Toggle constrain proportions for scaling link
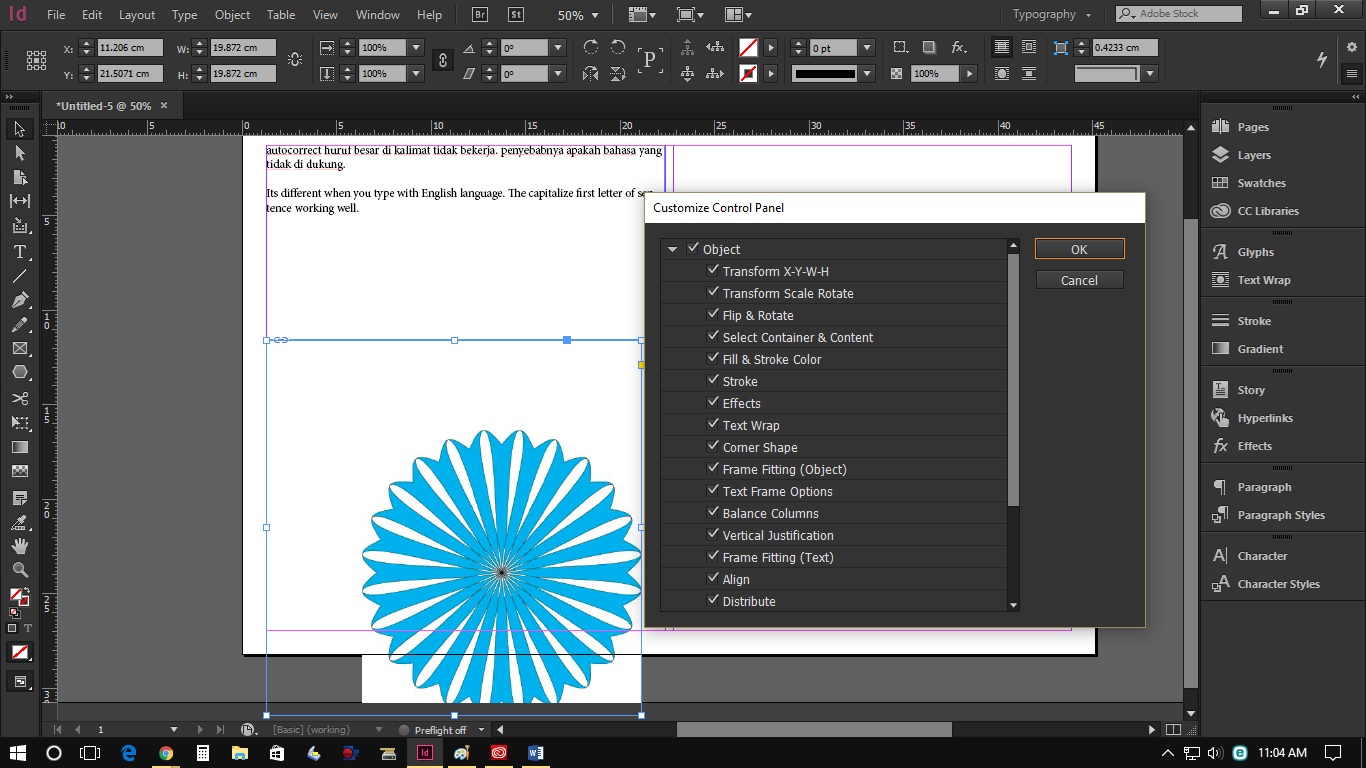Viewport: 1366px width, 768px height. pos(443,60)
